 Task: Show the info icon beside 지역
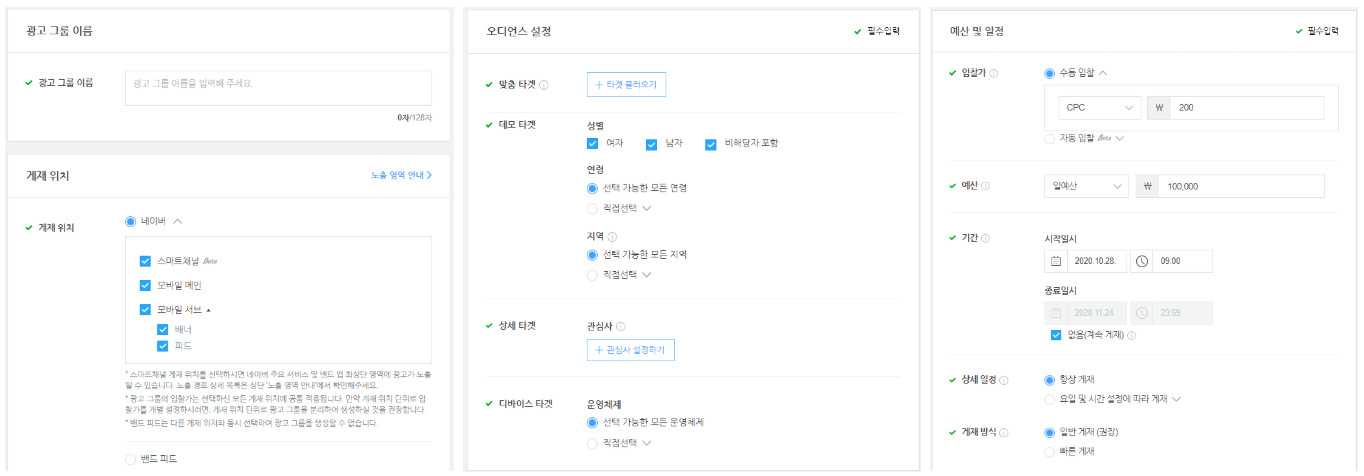pyautogui.click(x=612, y=237)
